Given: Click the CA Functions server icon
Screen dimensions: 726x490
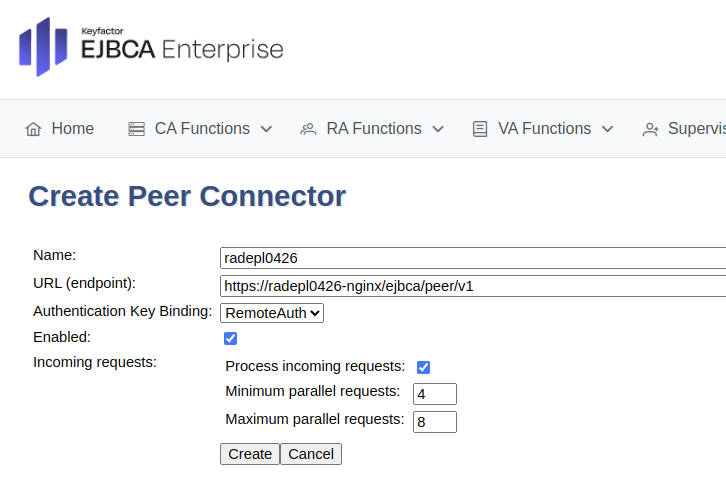Looking at the screenshot, I should 137,129.
